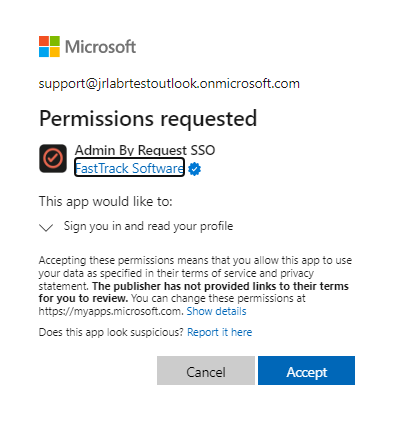Decline permissions with the Cancel button

click(x=206, y=370)
